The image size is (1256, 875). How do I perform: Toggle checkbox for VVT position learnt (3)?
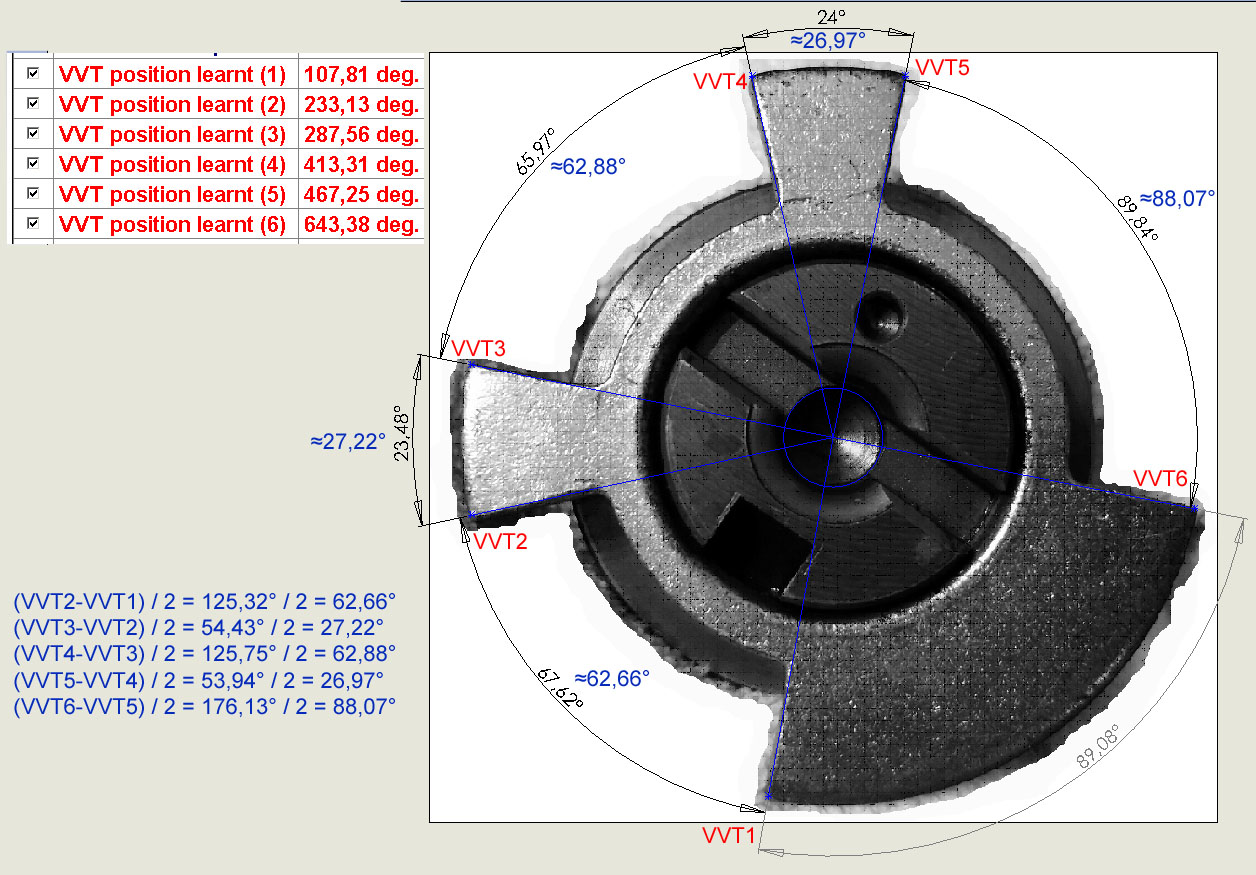(x=33, y=134)
